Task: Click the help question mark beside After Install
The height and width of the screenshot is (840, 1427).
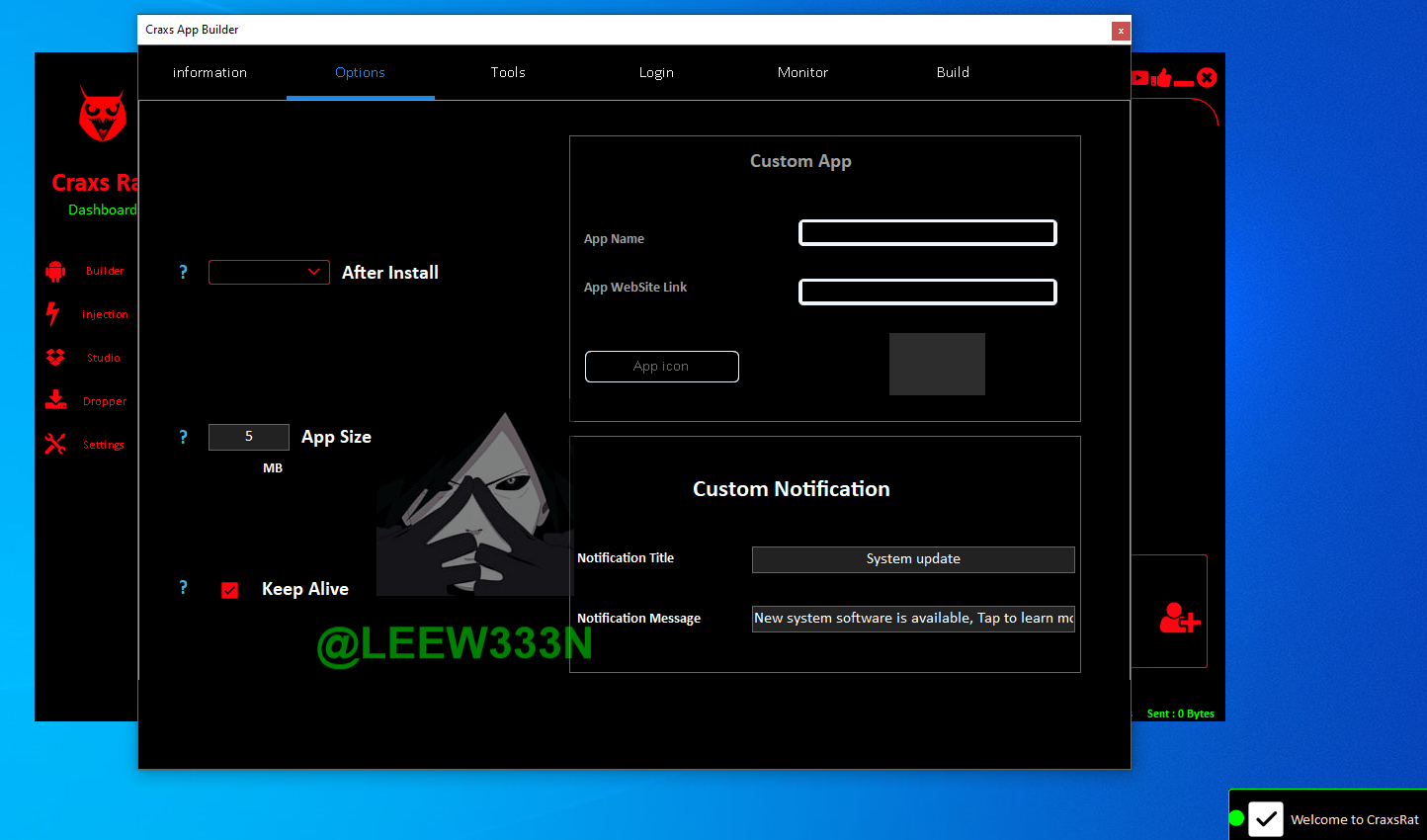Action: click(183, 273)
